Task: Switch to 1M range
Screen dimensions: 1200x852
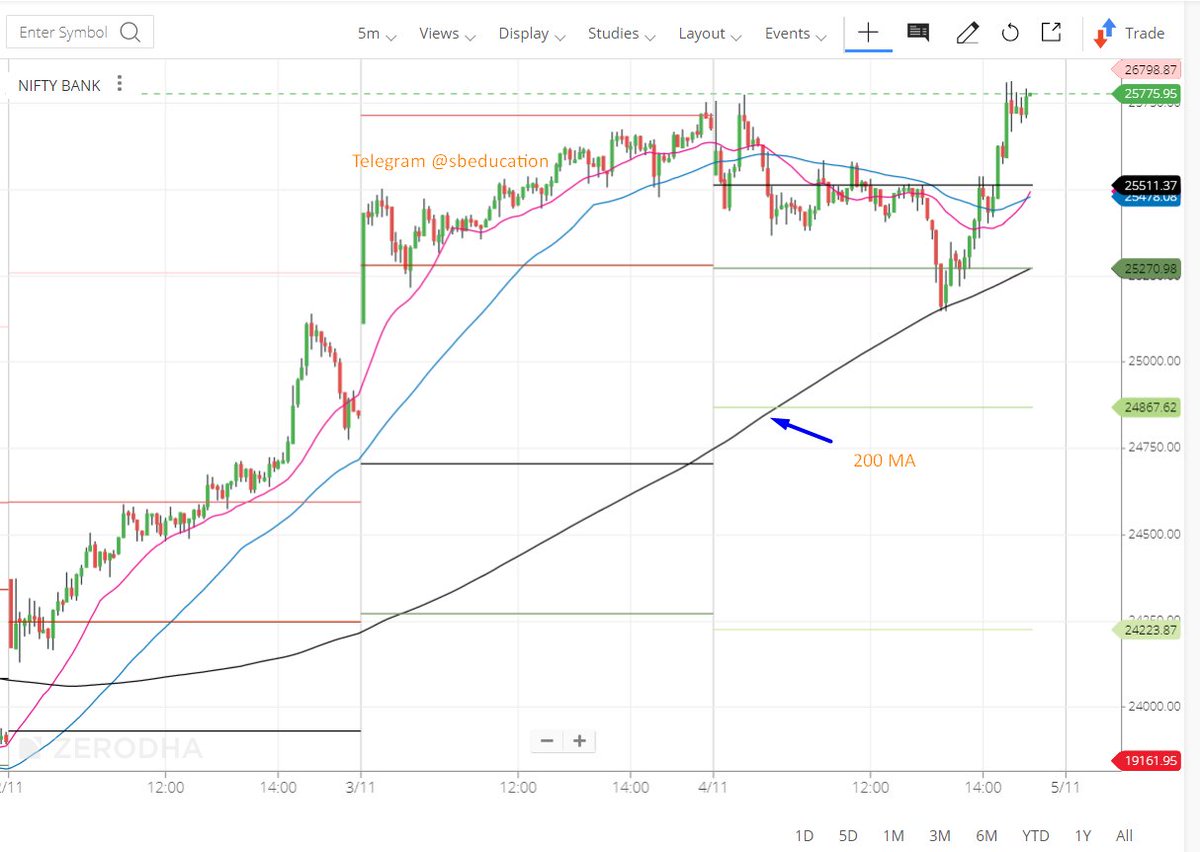Action: [x=893, y=835]
